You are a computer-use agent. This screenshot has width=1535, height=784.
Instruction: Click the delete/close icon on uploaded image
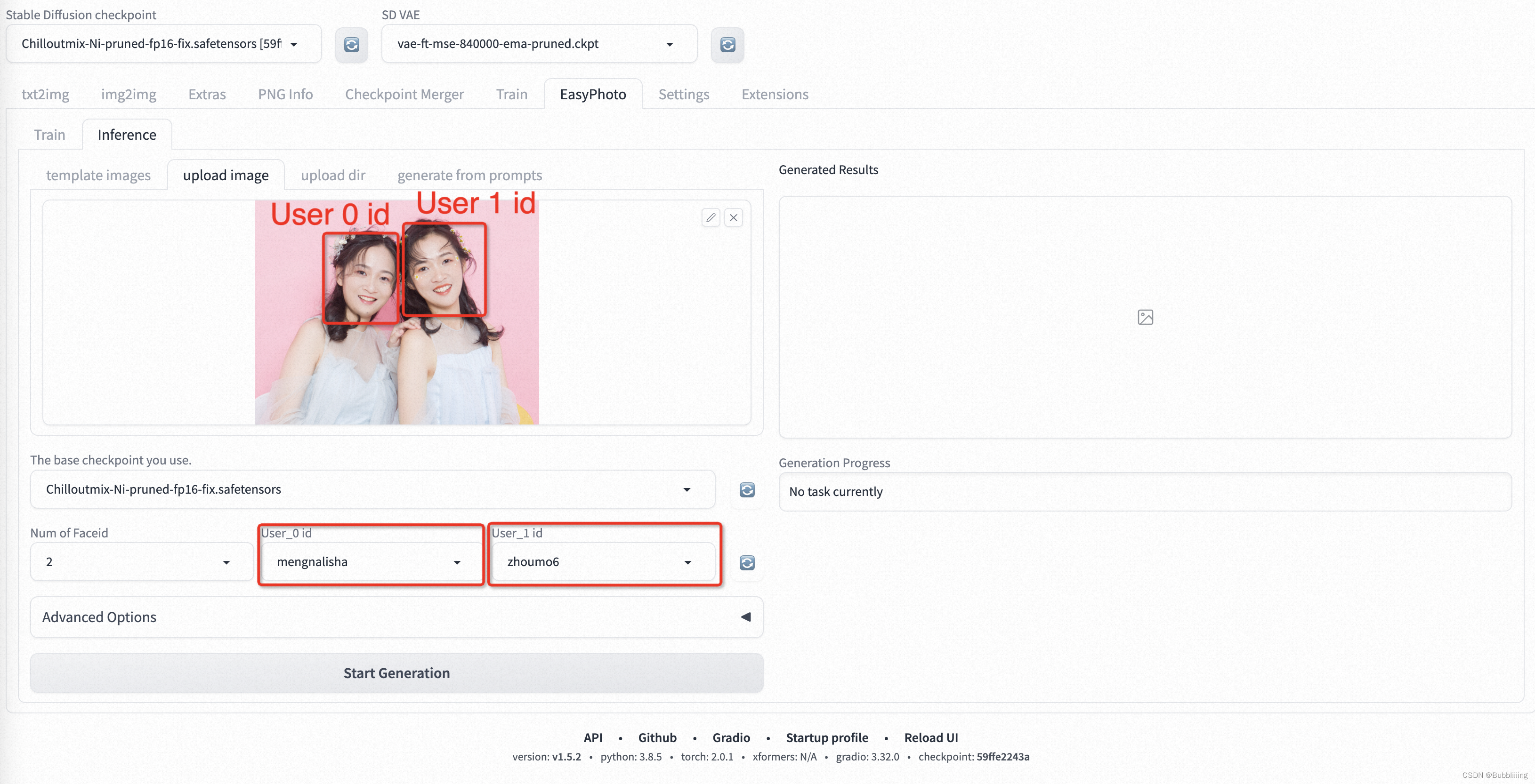tap(733, 217)
